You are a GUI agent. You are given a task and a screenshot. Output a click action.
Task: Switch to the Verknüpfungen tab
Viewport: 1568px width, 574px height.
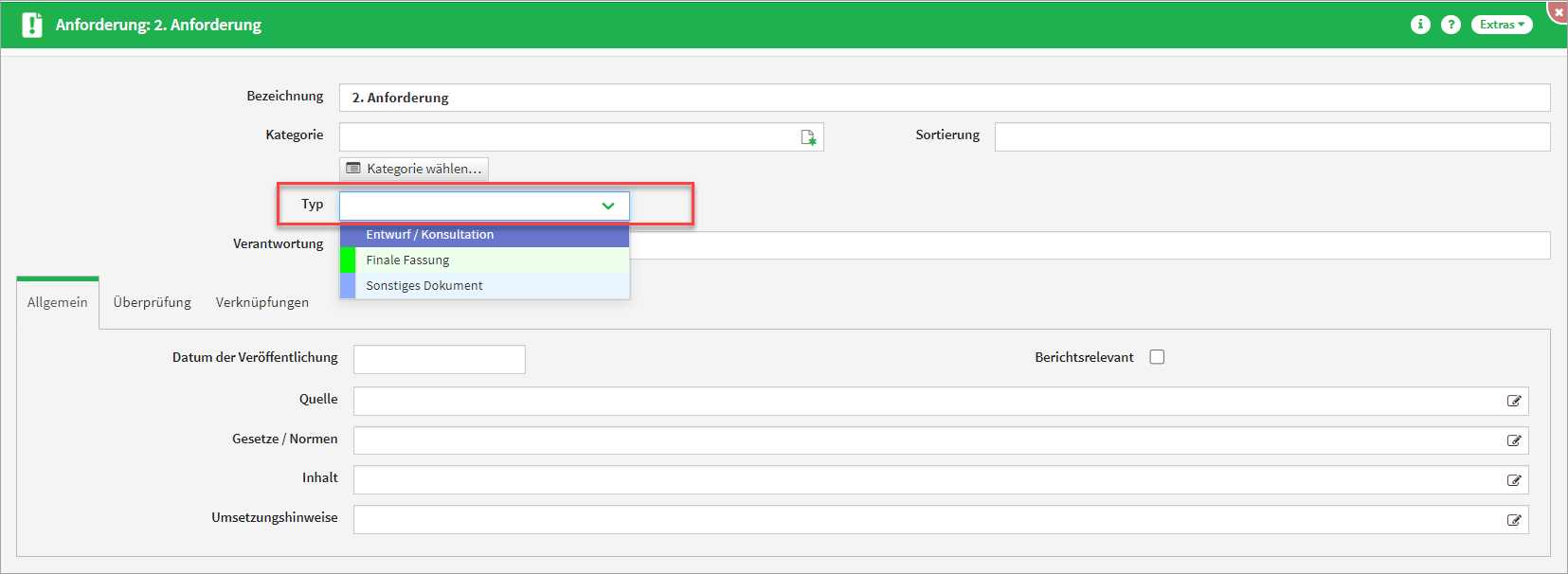(262, 302)
